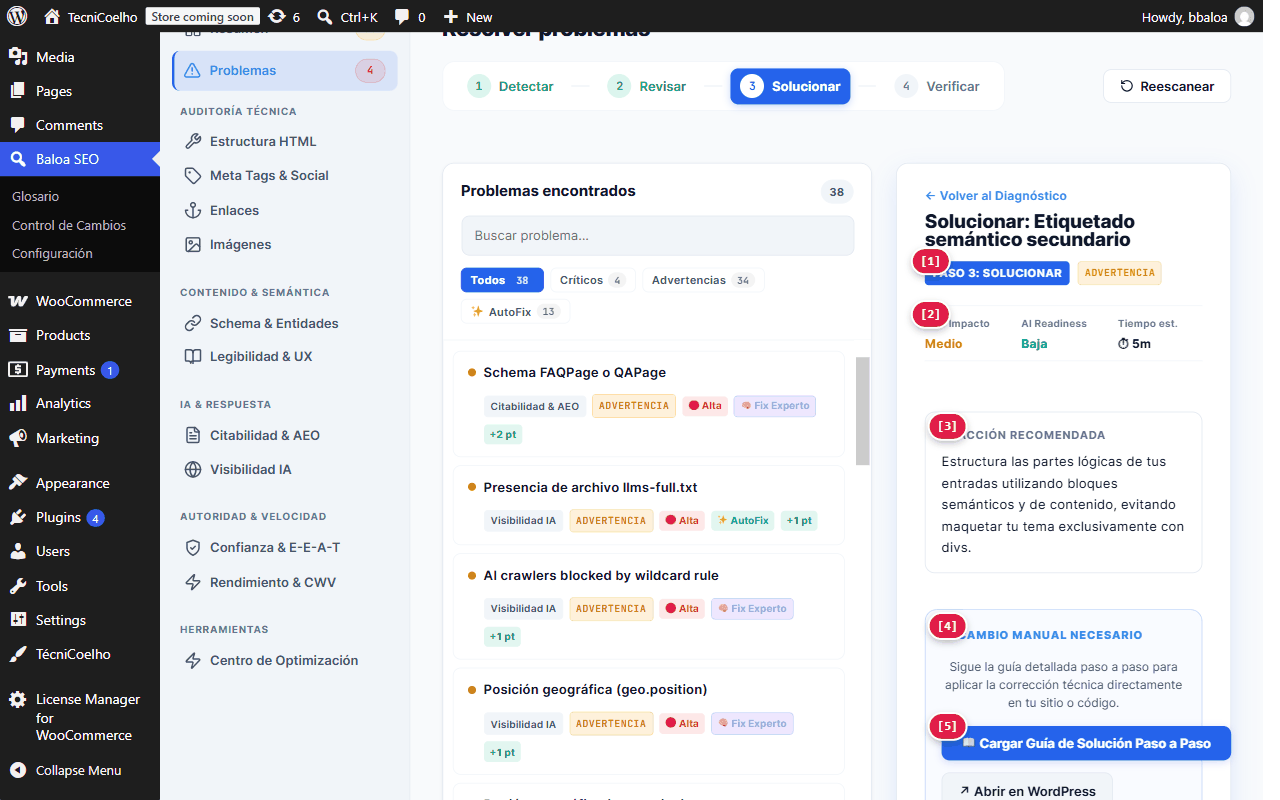
Task: Click the Media icon in admin sidebar
Action: click(x=17, y=57)
